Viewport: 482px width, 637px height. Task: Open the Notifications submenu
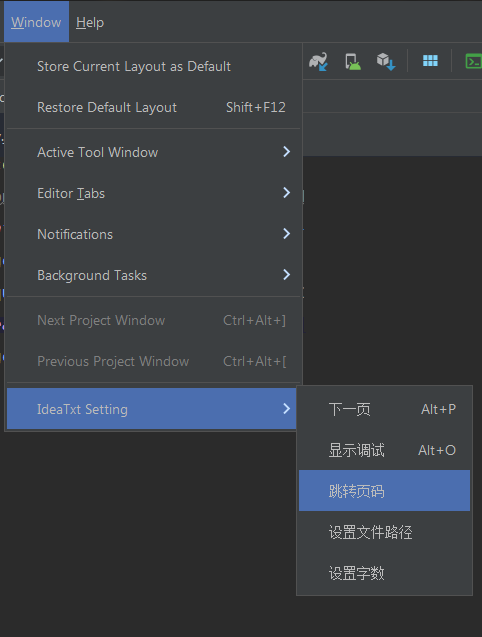[x=154, y=234]
